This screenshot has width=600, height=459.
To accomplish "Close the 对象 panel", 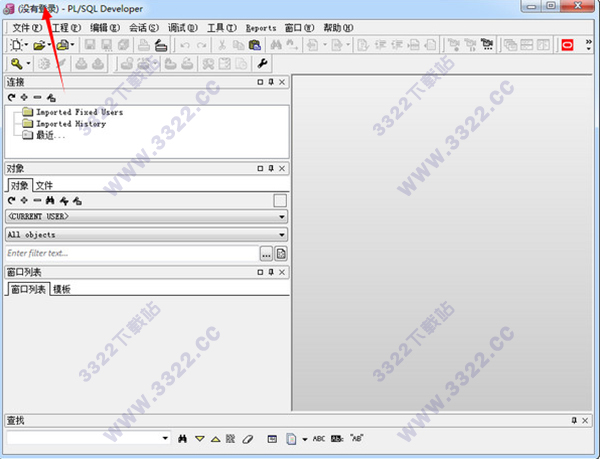I will coord(282,169).
